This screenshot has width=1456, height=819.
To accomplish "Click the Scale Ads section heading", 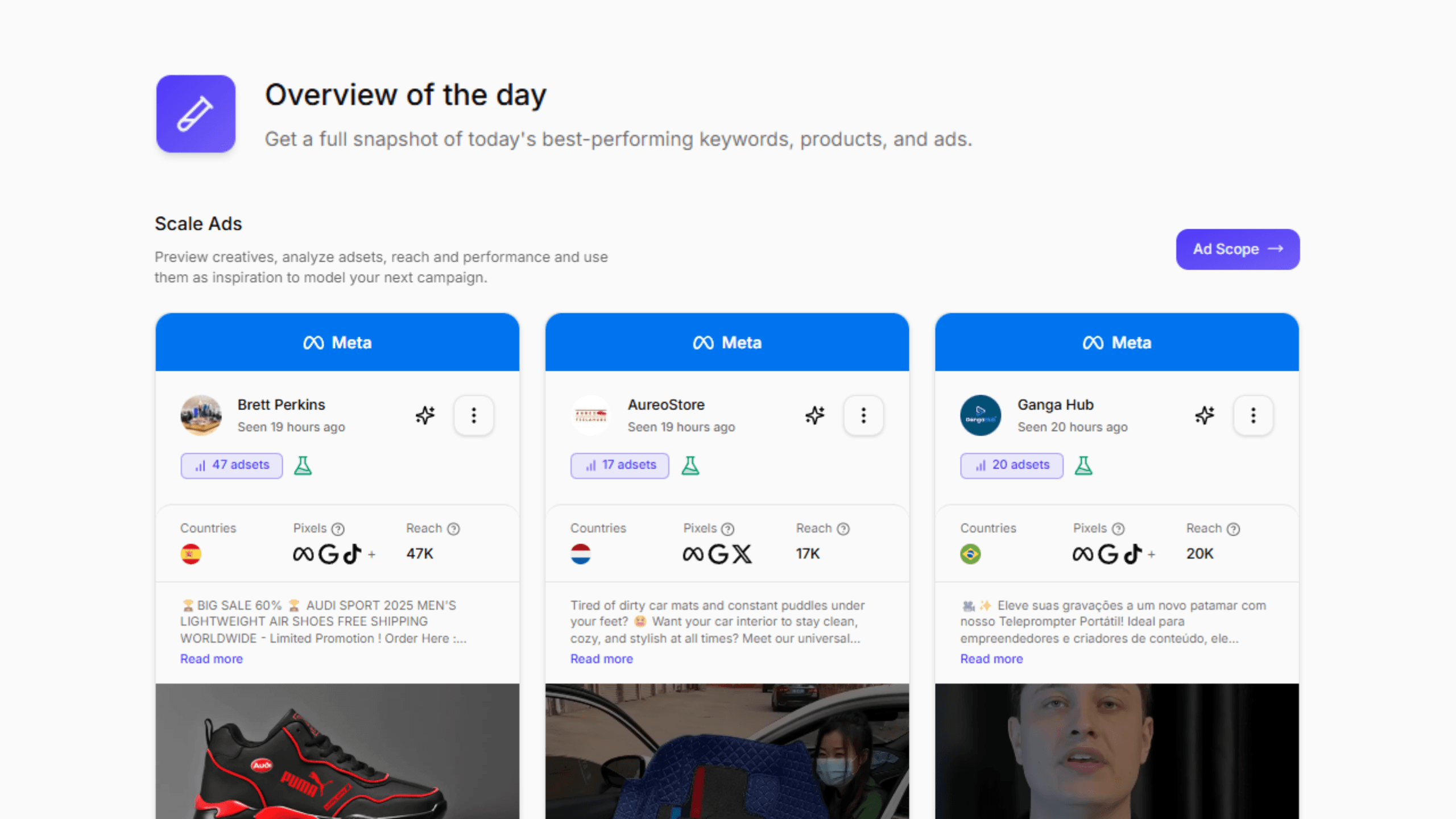I will [x=198, y=224].
